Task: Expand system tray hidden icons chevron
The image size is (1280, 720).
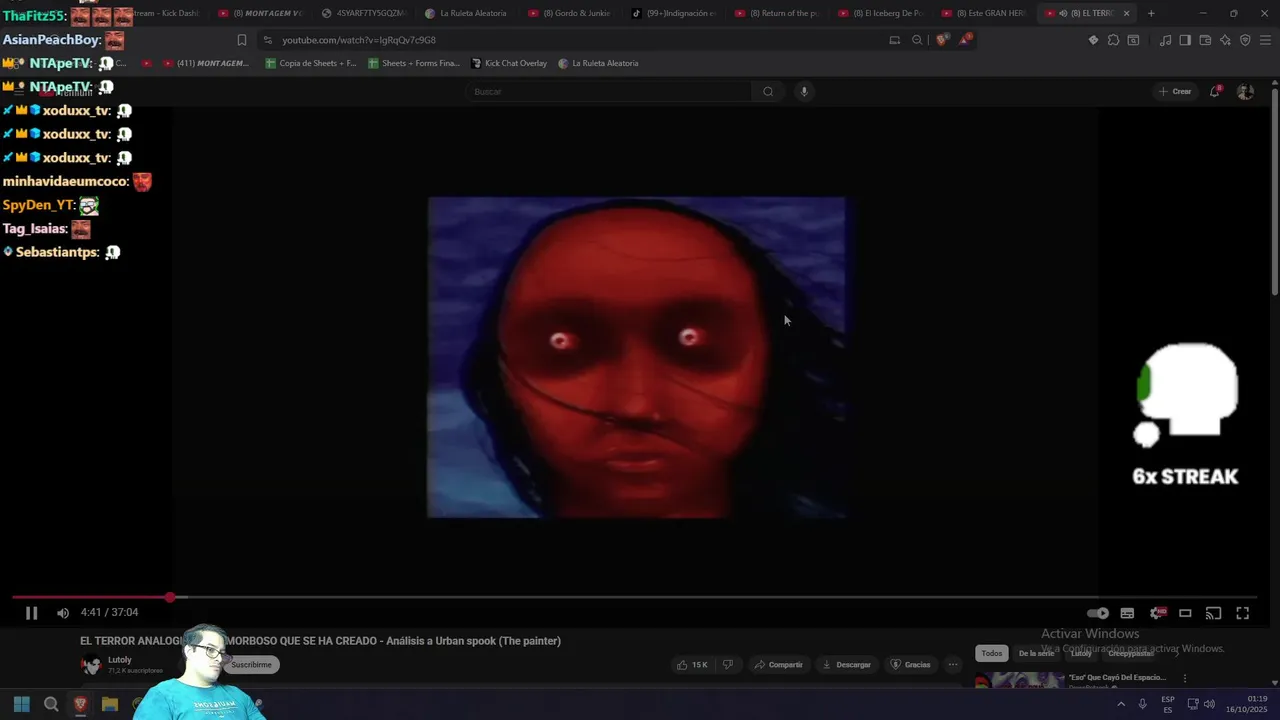Action: coord(1121,704)
